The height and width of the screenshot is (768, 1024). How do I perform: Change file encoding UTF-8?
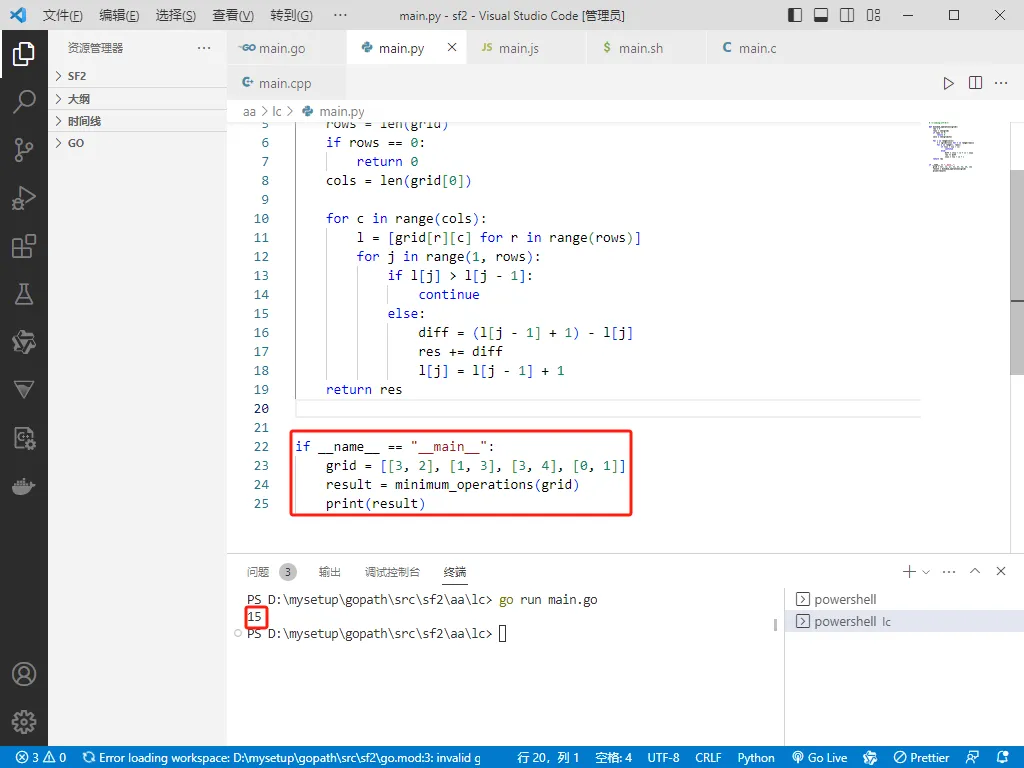coord(663,758)
